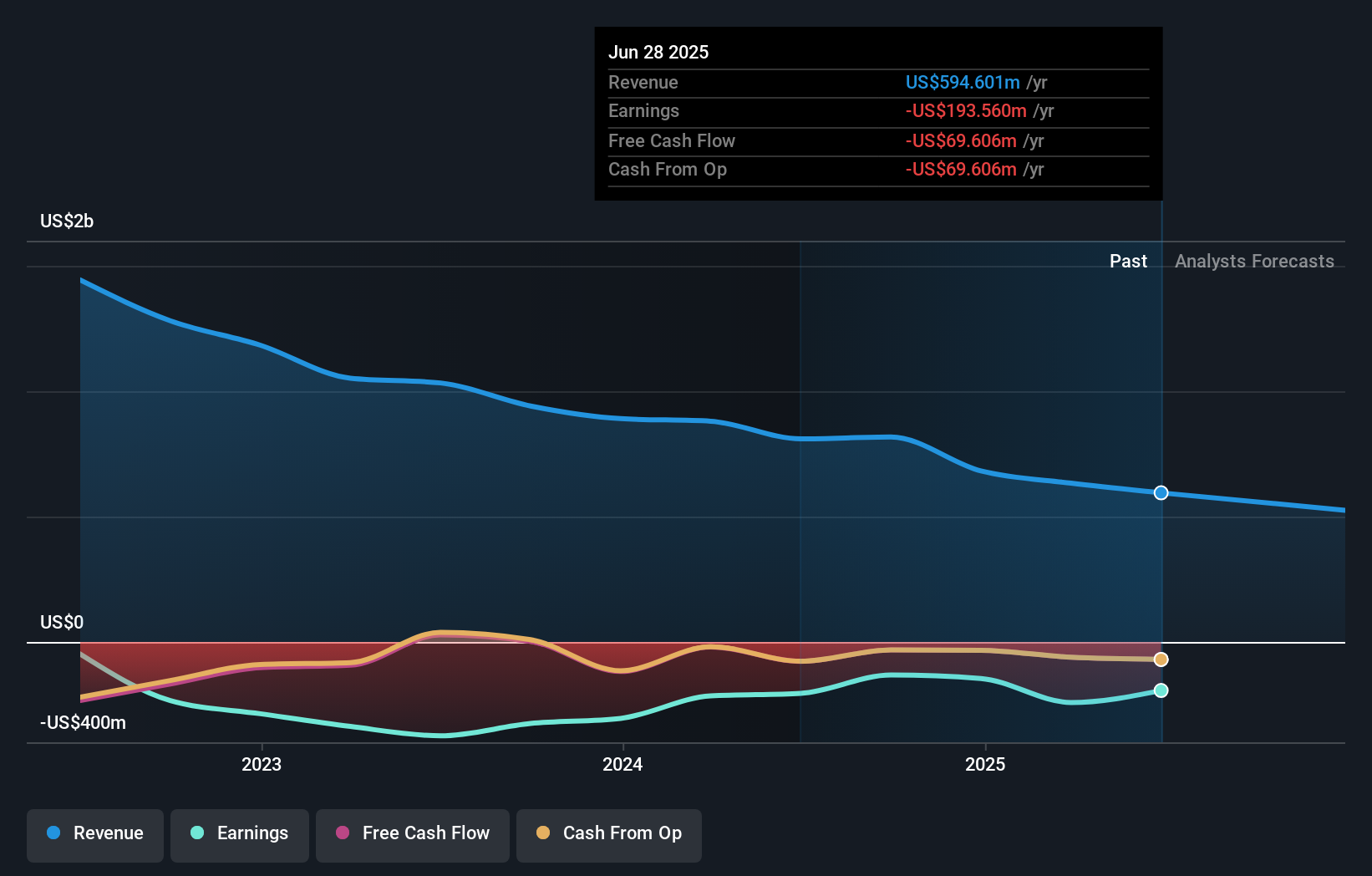This screenshot has width=1372, height=876.
Task: Click the Free Cash Flow -US$69.606m value
Action: click(961, 140)
